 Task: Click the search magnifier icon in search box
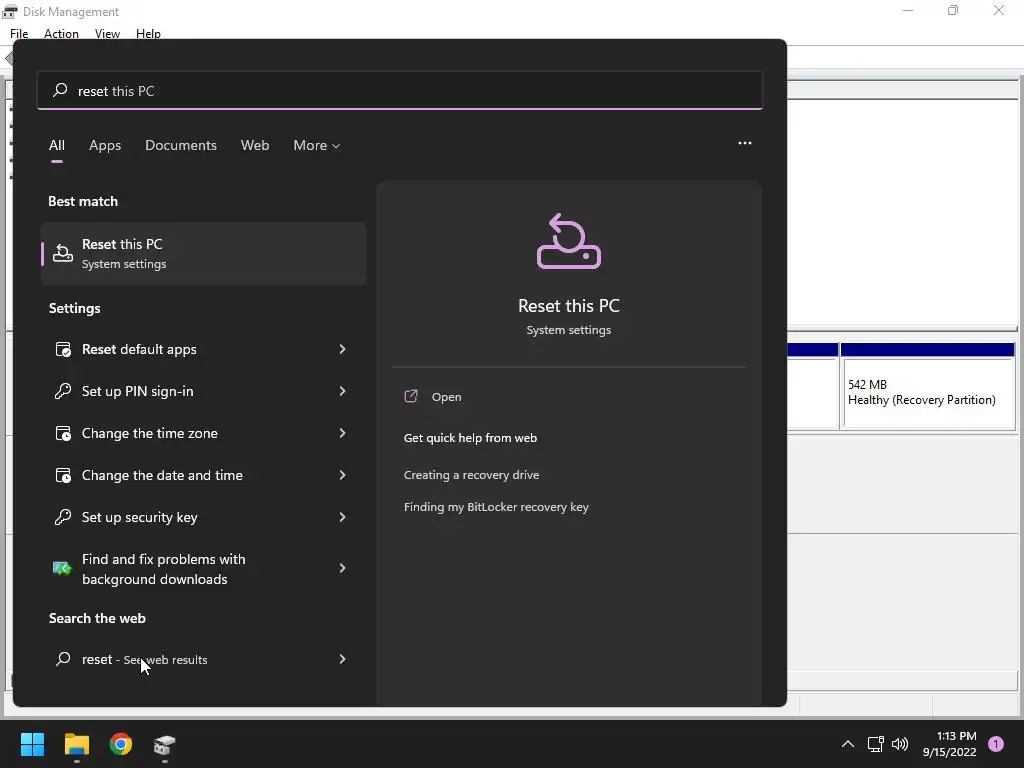click(60, 90)
